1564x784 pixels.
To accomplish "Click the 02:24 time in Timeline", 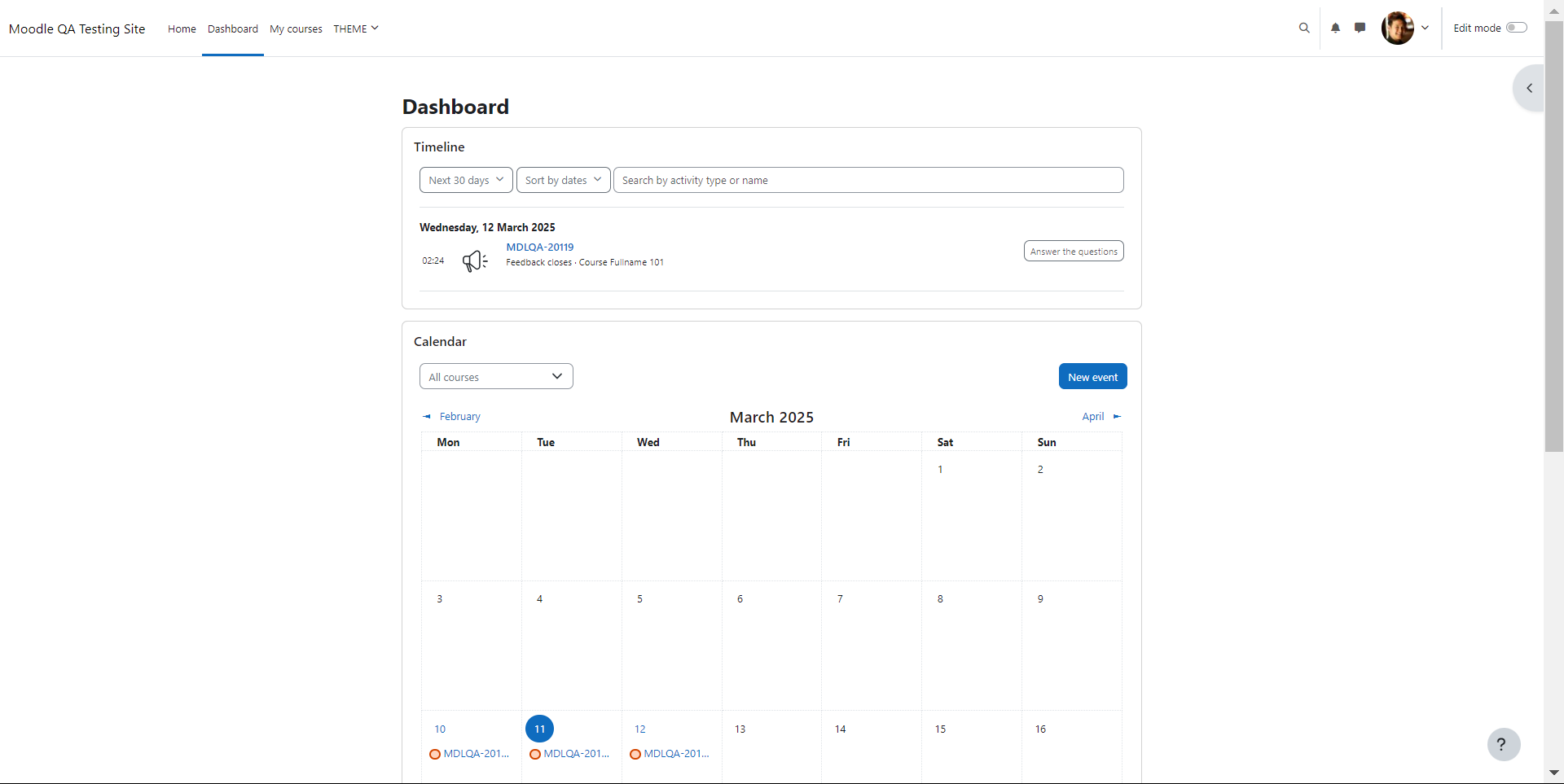I will [433, 261].
